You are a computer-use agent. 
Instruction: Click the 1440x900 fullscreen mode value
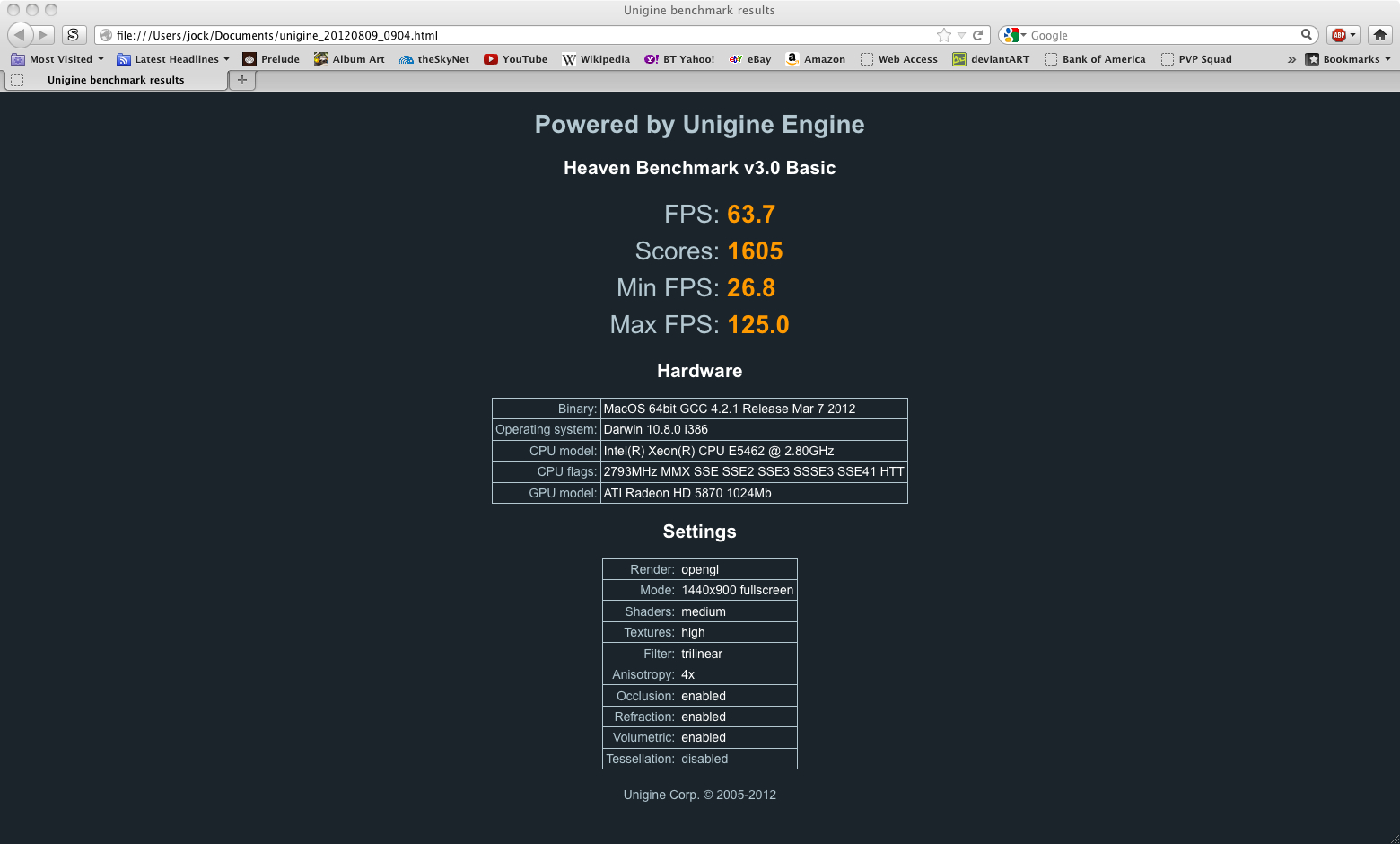738,590
